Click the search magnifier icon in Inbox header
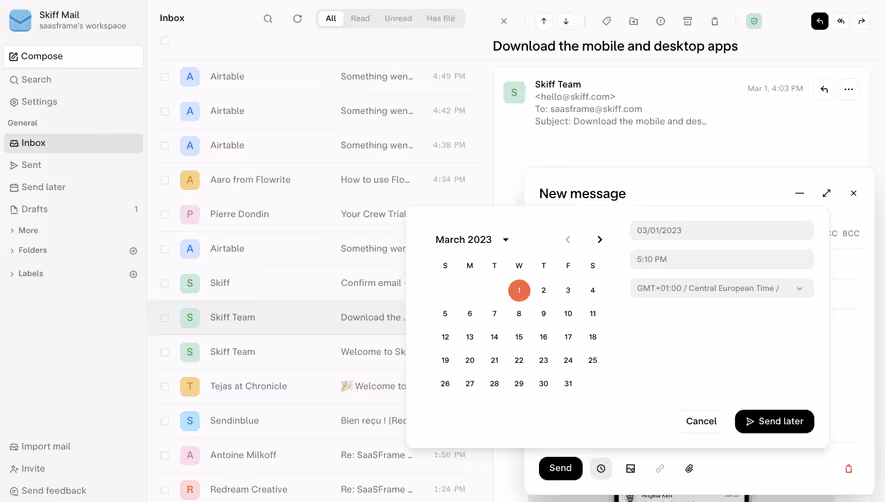This screenshot has width=885, height=502. tap(268, 19)
